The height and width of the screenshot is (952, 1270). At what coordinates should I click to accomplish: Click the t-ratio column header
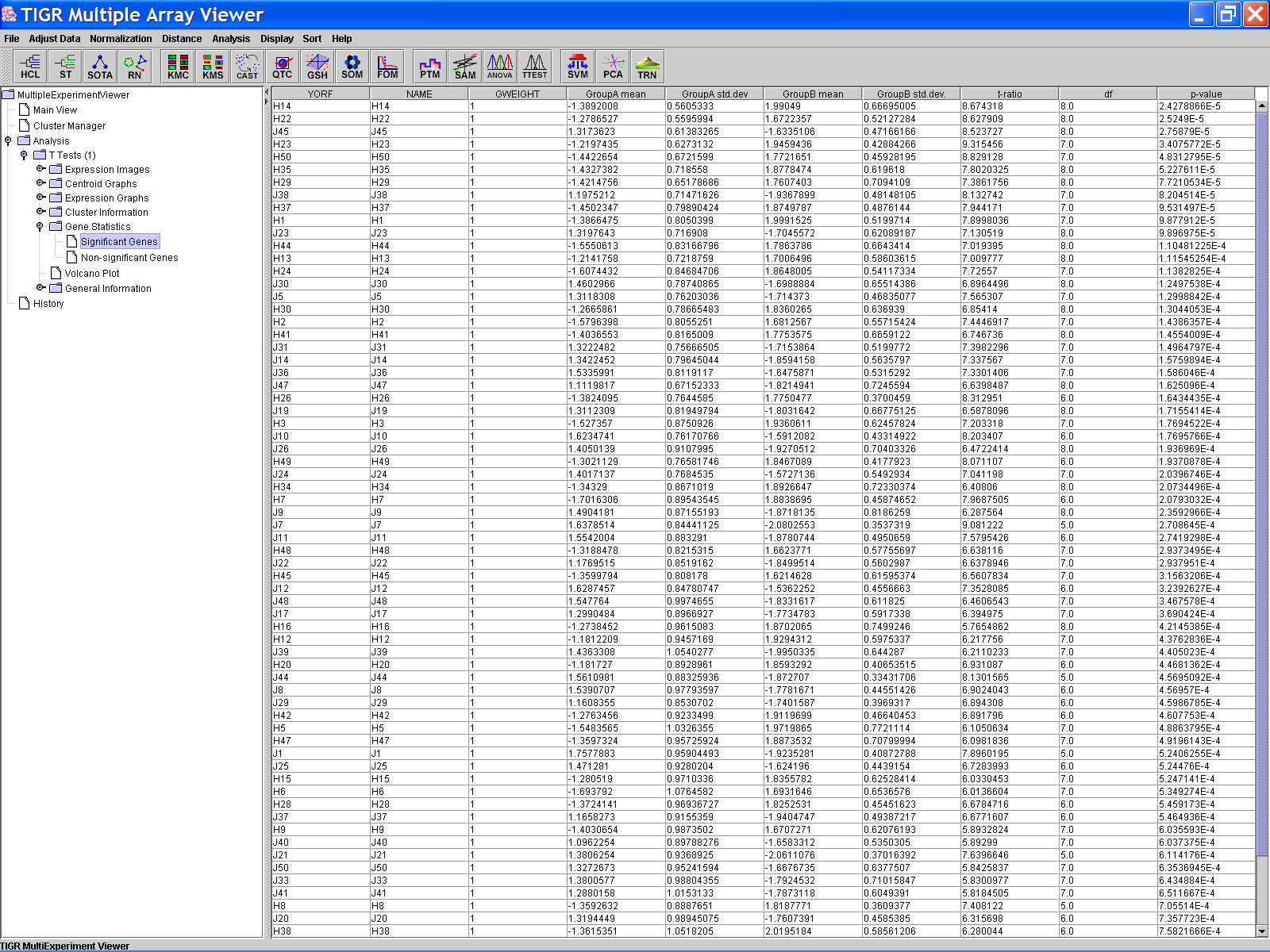point(1009,94)
